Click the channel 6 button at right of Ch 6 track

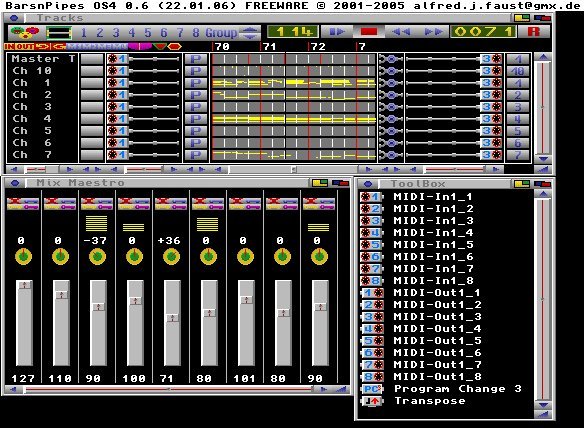point(518,143)
